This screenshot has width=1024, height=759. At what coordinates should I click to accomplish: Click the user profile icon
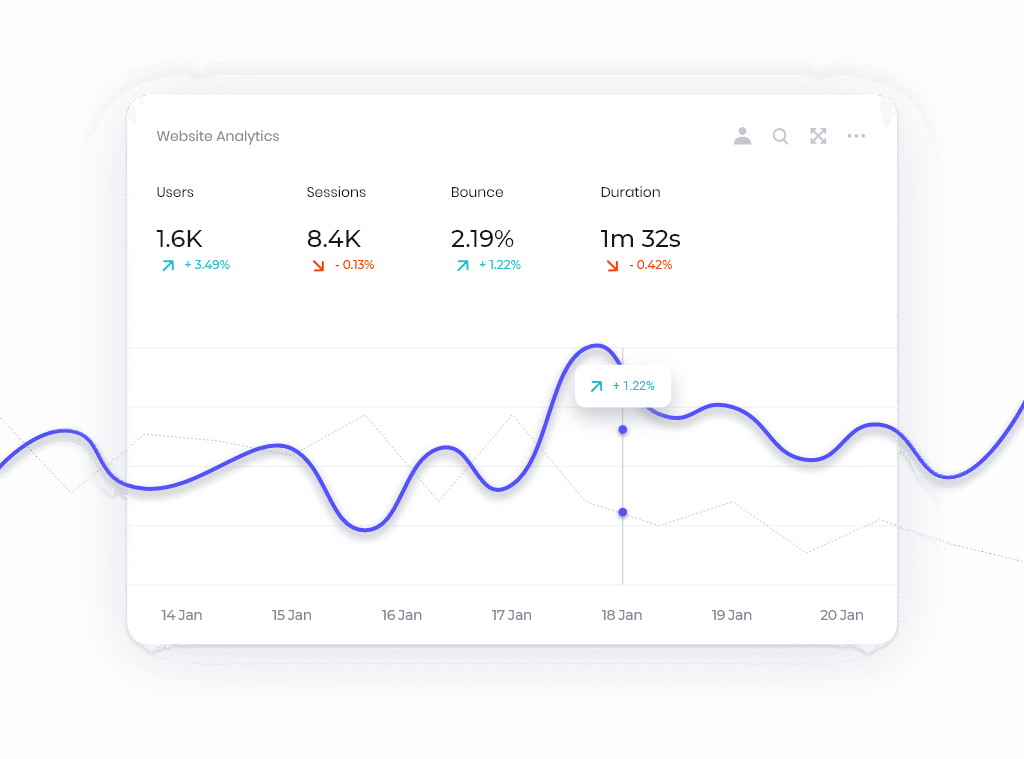pos(742,136)
